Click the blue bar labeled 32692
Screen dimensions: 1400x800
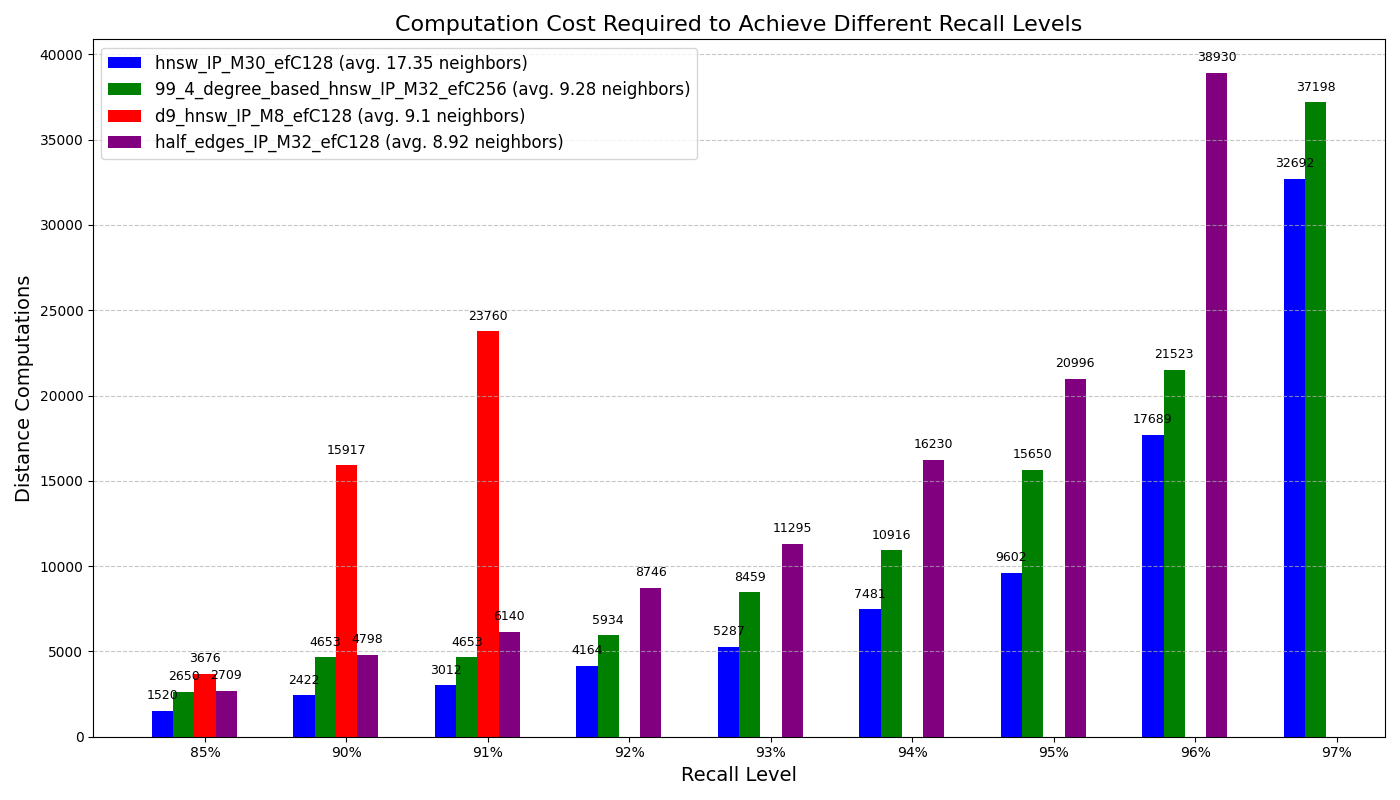point(1294,458)
